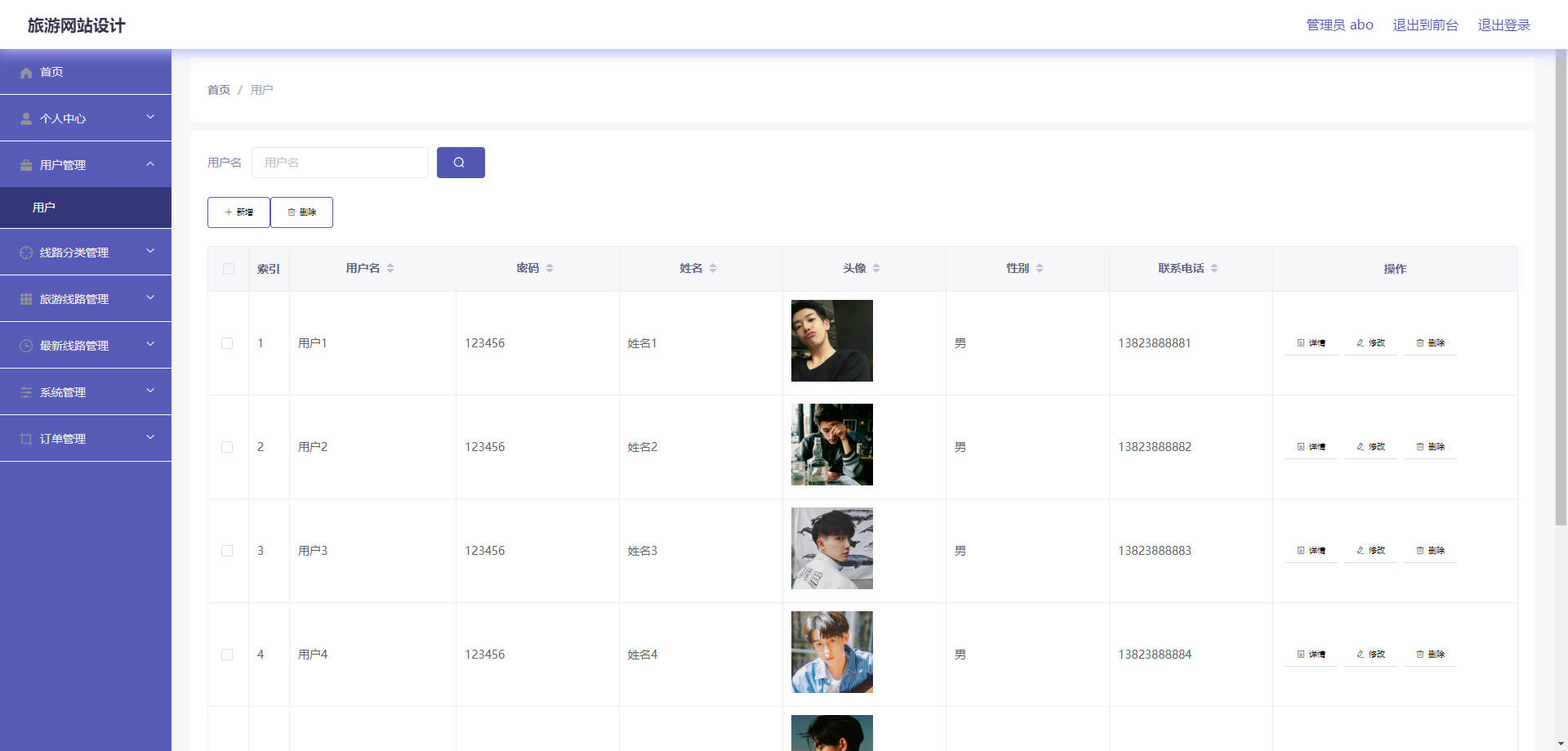Viewport: 1568px width, 751px height.
Task: Open 系统管理 menu label
Action: [x=63, y=392]
